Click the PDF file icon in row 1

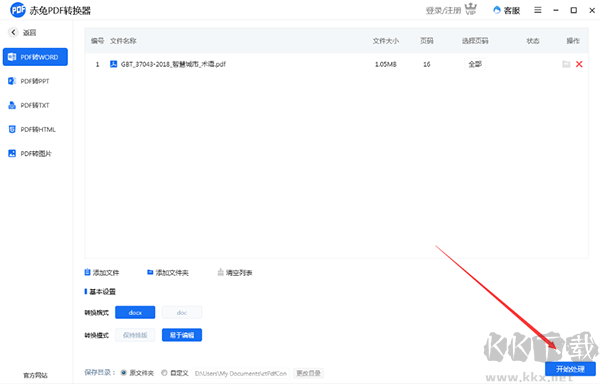[113, 64]
